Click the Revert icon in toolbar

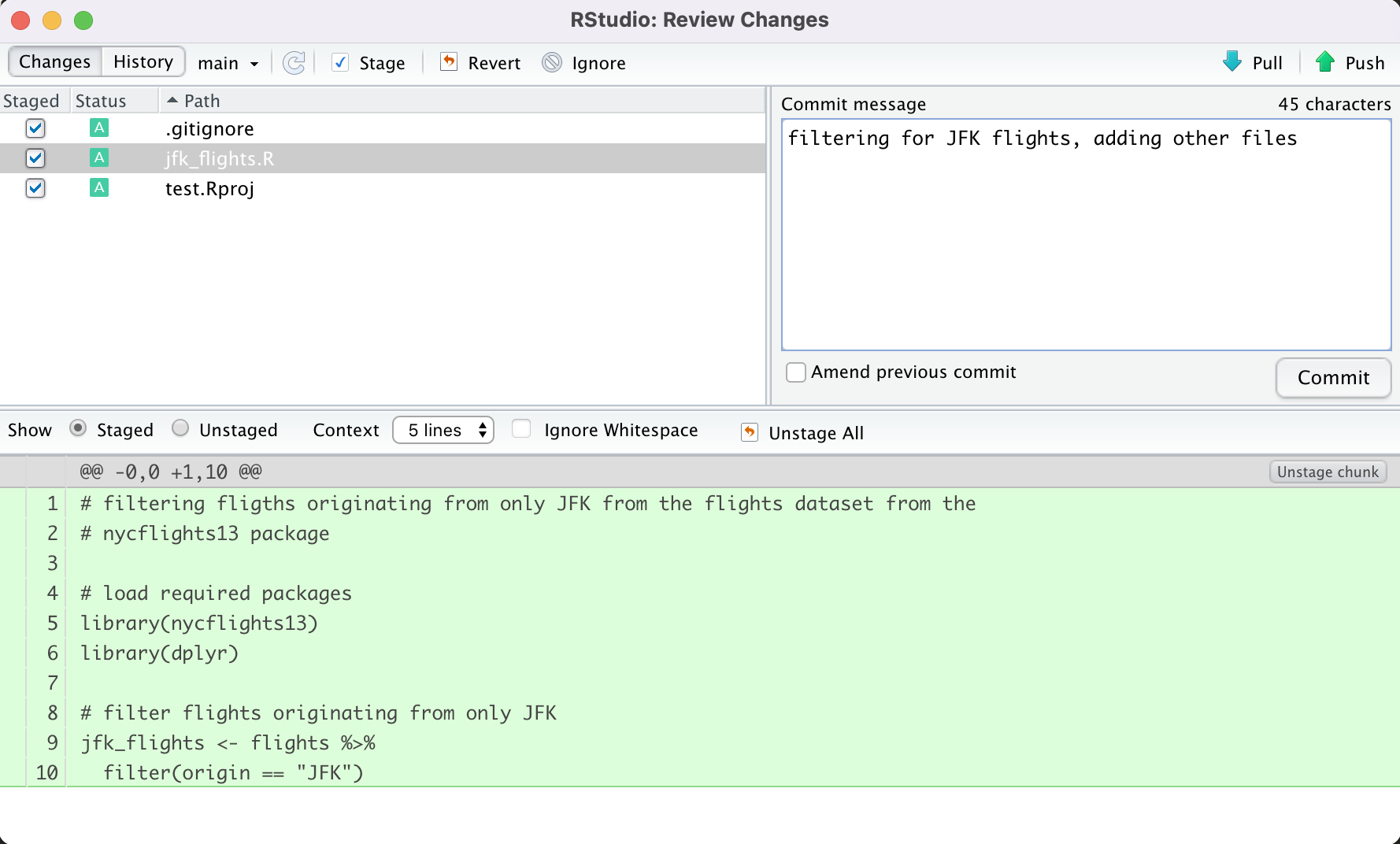pos(449,62)
